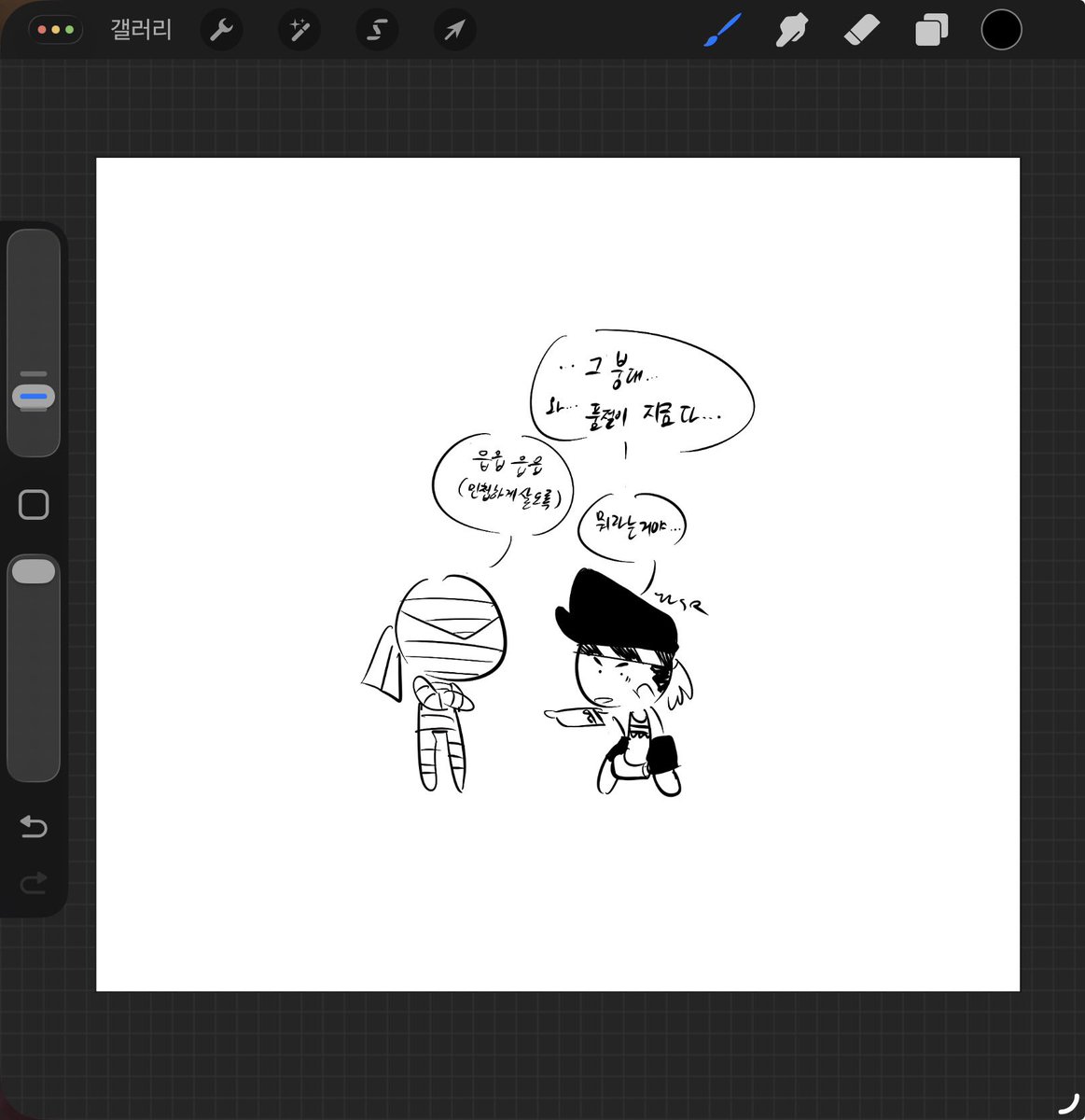Click the bandaged mummy character drawing
1085x1120 pixels.
[x=437, y=682]
